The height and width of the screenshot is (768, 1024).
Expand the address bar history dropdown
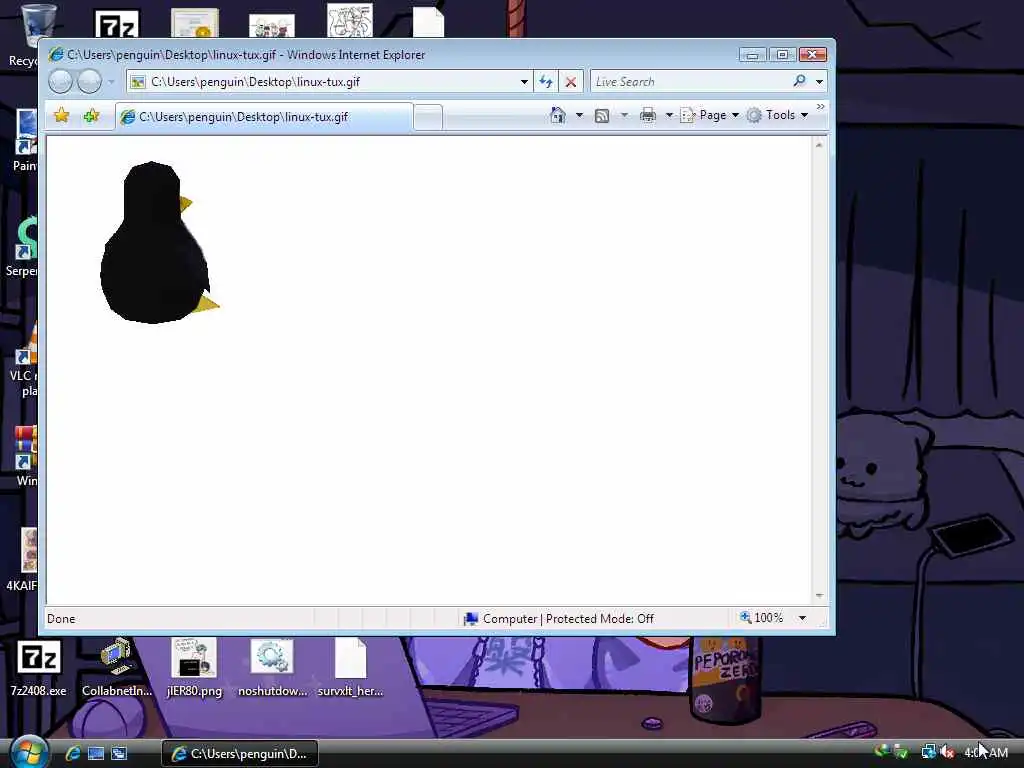click(524, 82)
